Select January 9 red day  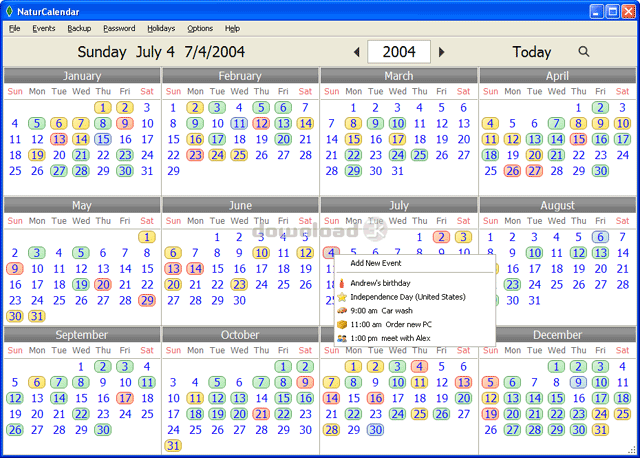[x=125, y=123]
